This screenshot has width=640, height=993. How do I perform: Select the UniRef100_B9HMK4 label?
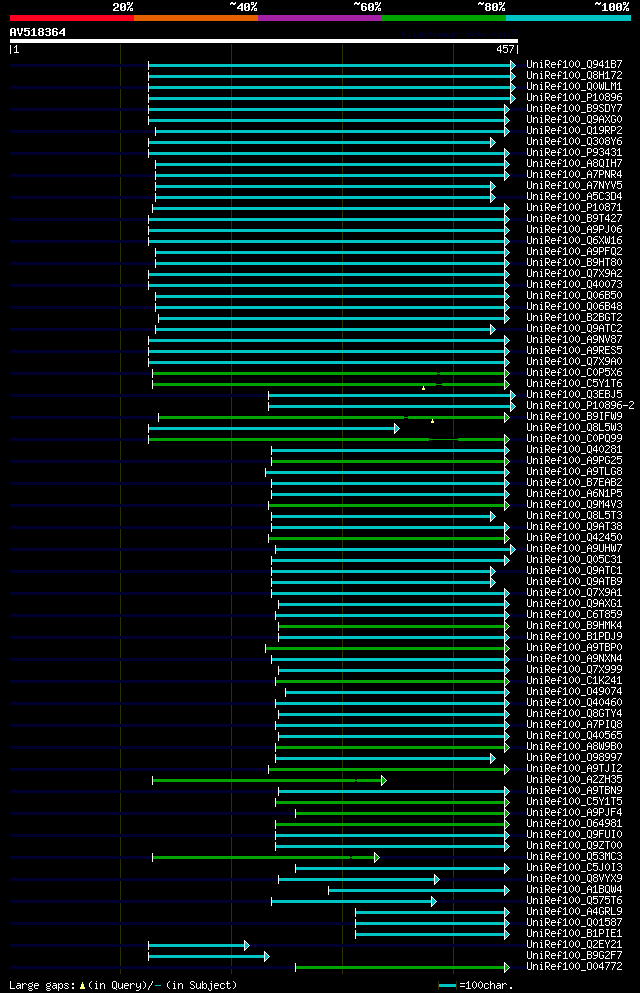click(574, 626)
